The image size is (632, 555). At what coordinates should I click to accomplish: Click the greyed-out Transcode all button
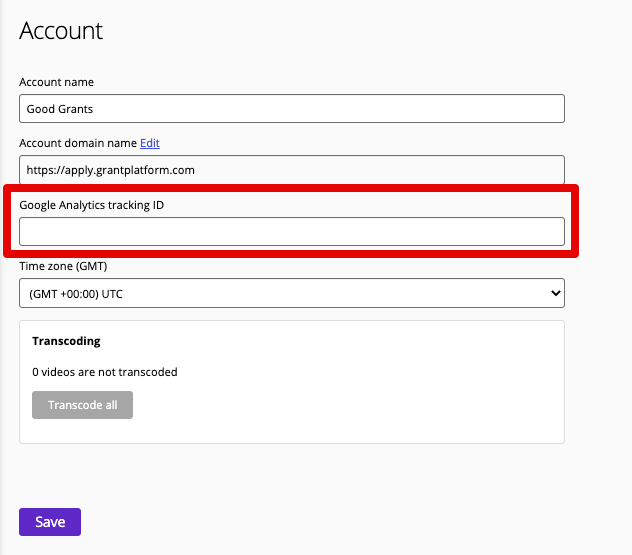(x=83, y=405)
